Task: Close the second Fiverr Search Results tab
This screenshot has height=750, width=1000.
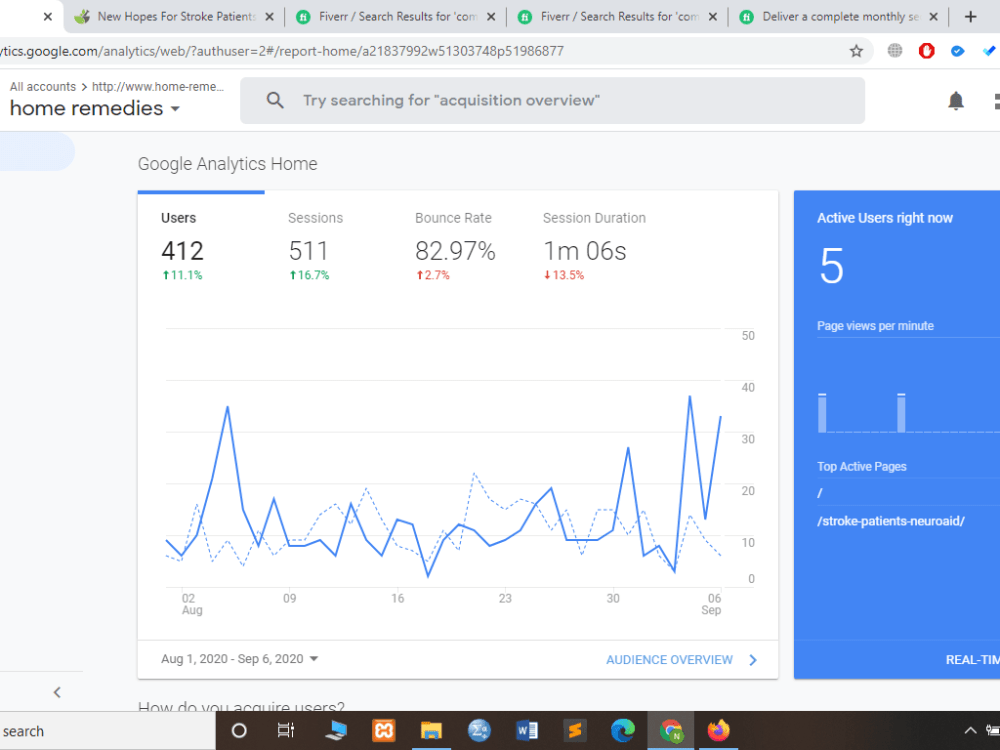Action: coord(712,17)
